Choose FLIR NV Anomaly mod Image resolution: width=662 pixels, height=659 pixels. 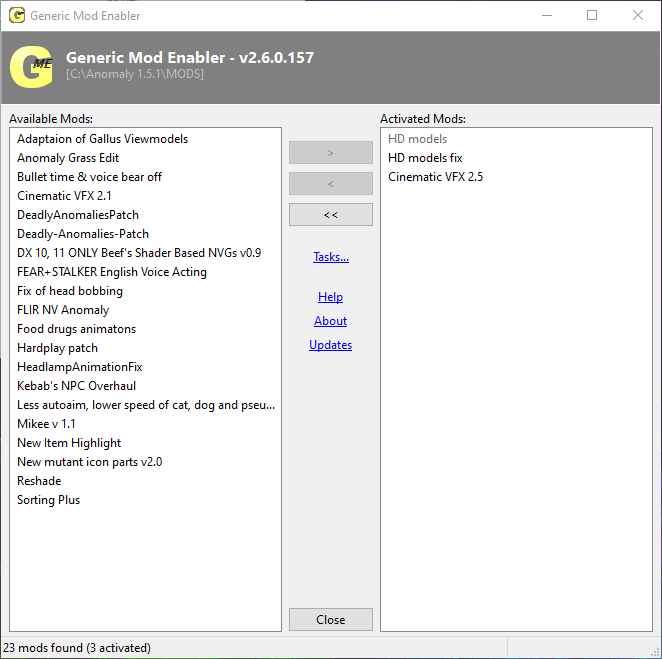(x=63, y=310)
